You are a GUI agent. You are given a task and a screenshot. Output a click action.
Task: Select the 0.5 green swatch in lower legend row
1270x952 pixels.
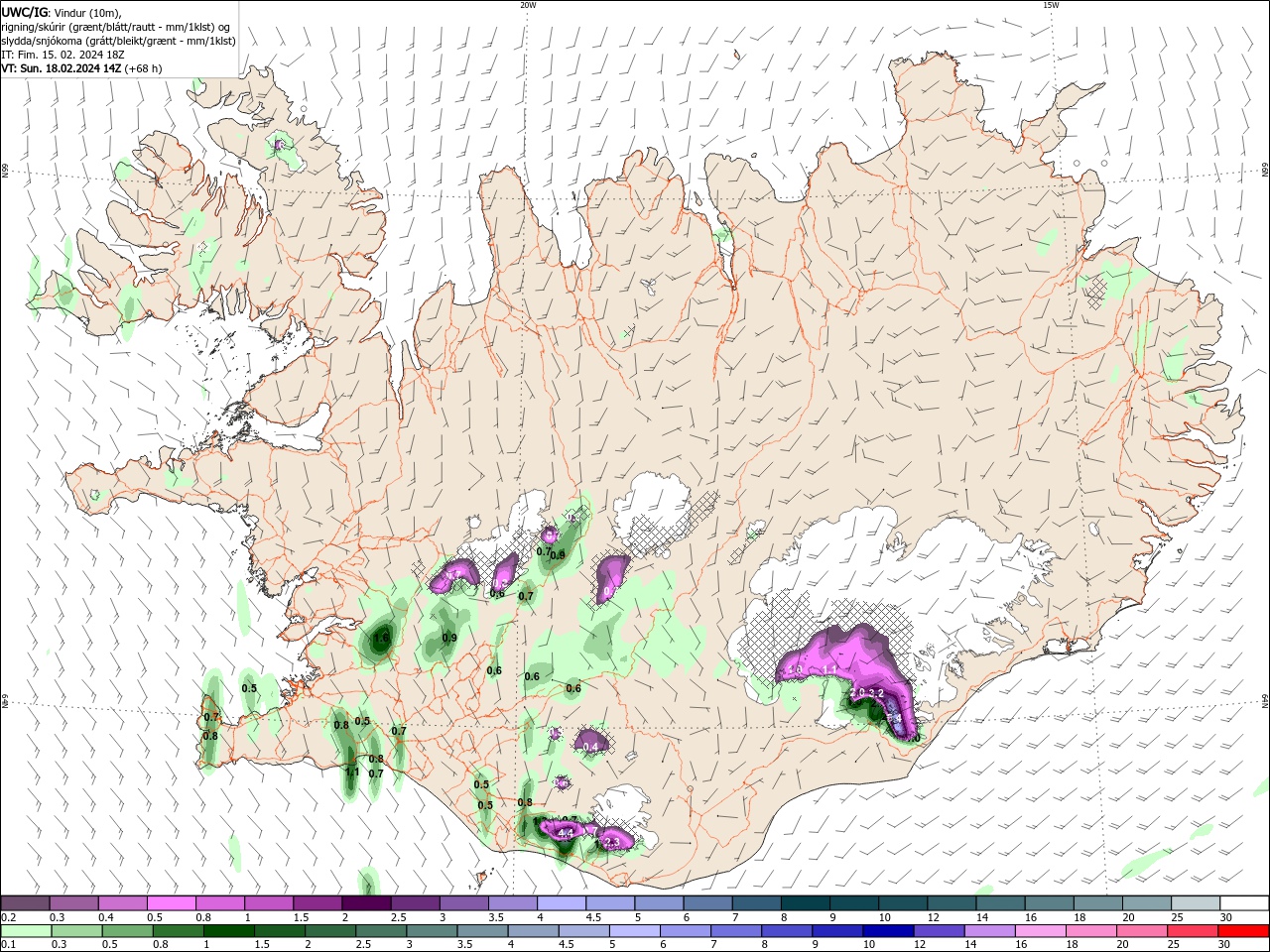coord(128,931)
